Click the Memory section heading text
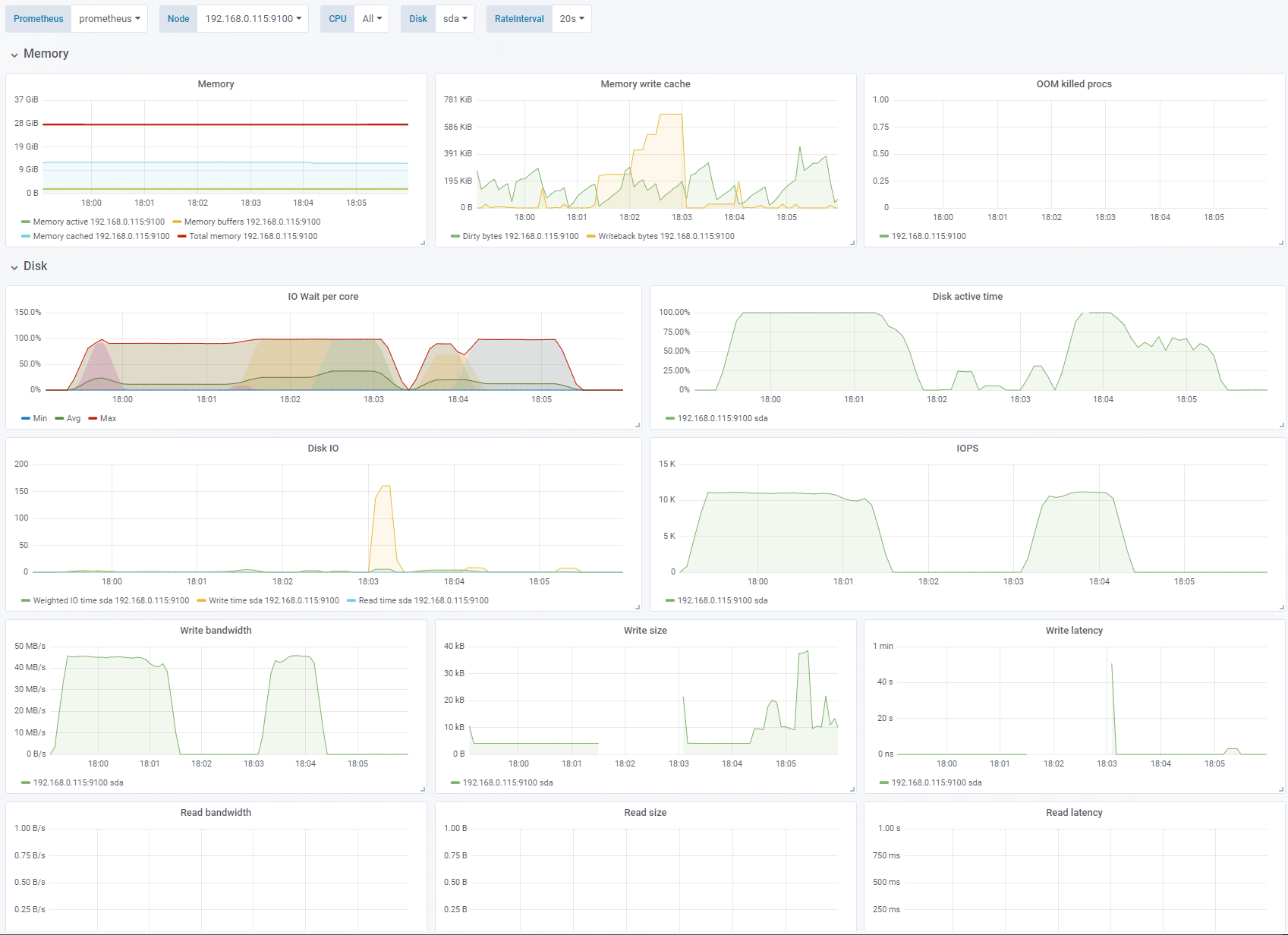The height and width of the screenshot is (935, 1288). [46, 54]
